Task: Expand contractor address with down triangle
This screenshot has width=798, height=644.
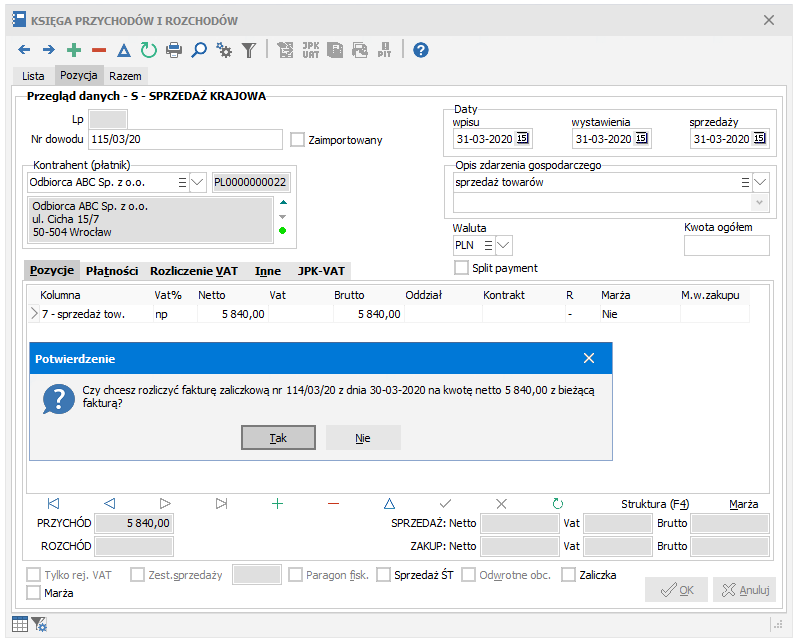Action: point(283,217)
